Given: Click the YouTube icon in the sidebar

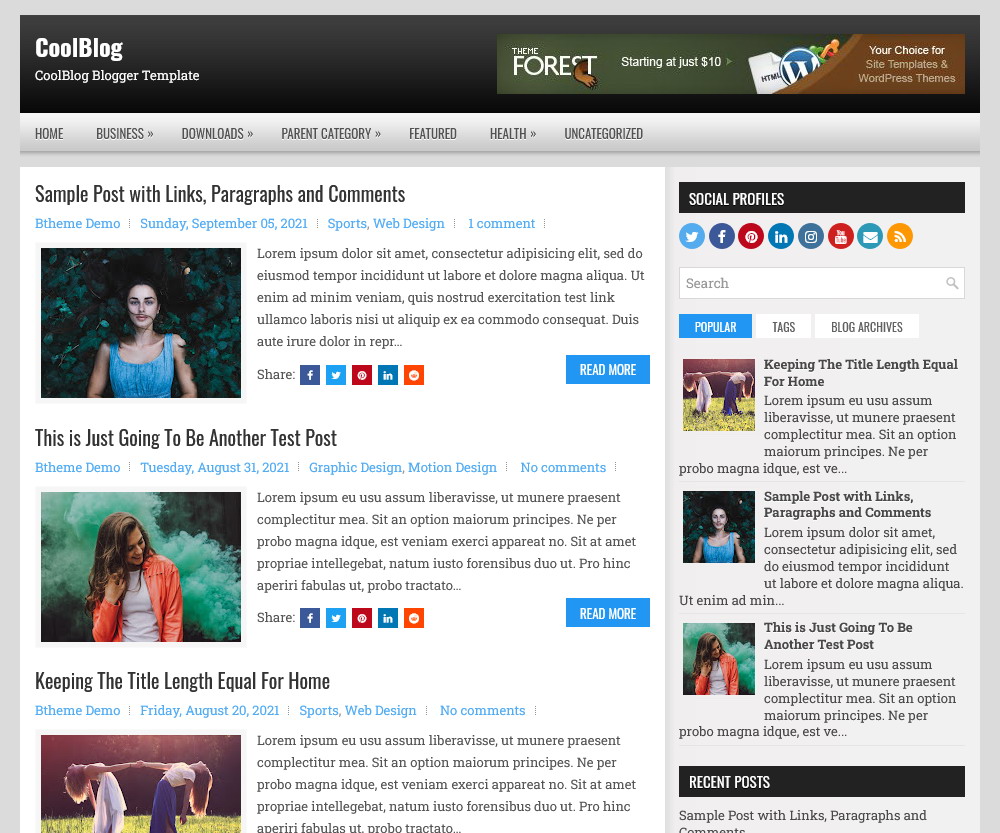Looking at the screenshot, I should (840, 236).
